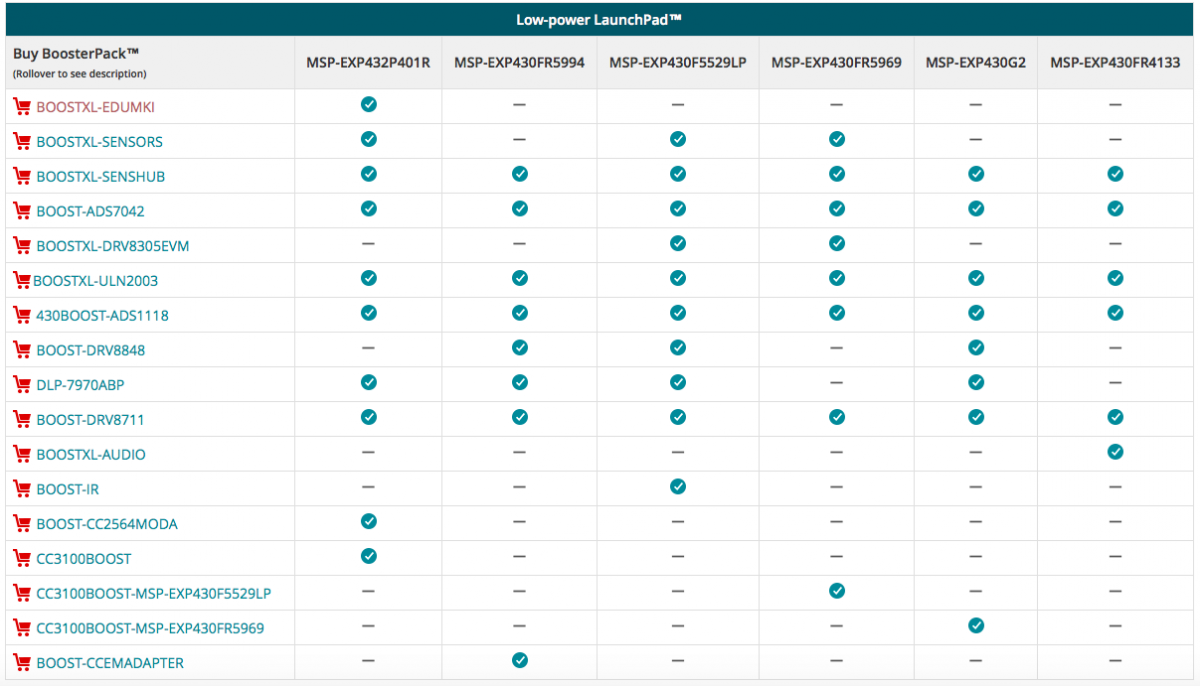This screenshot has width=1200, height=686.
Task: Click the MSP-EXP430G2 column header
Action: click(x=975, y=63)
